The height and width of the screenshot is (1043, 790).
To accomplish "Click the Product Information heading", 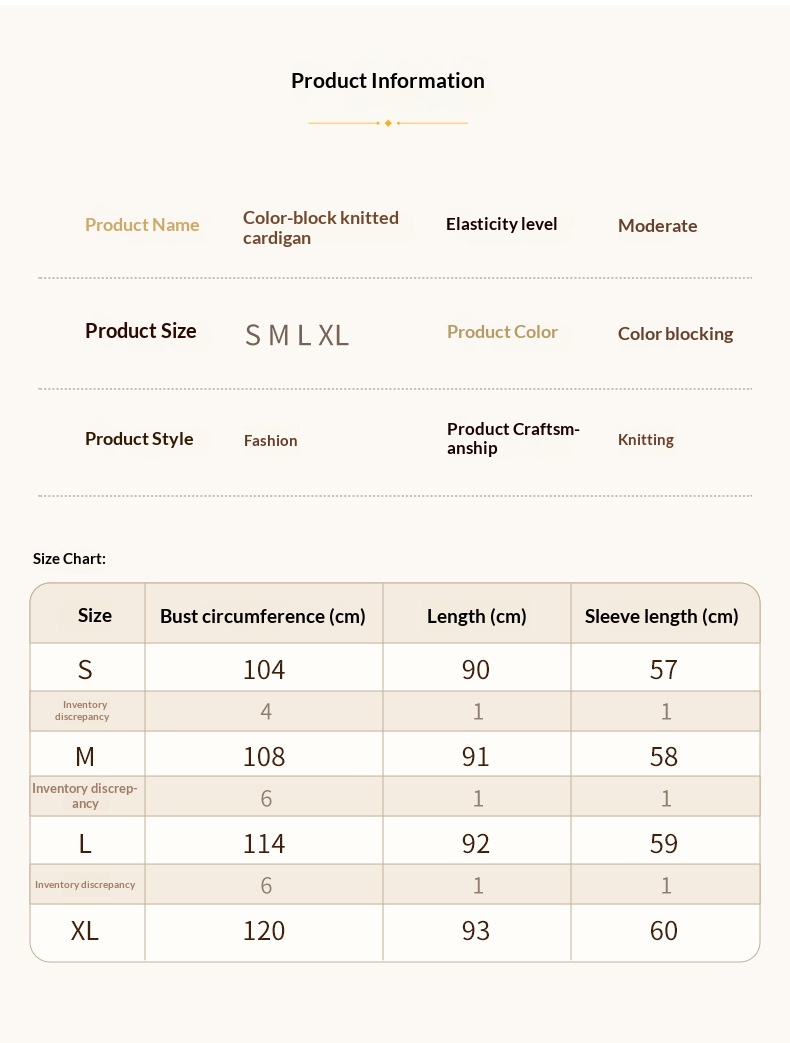I will pyautogui.click(x=388, y=80).
